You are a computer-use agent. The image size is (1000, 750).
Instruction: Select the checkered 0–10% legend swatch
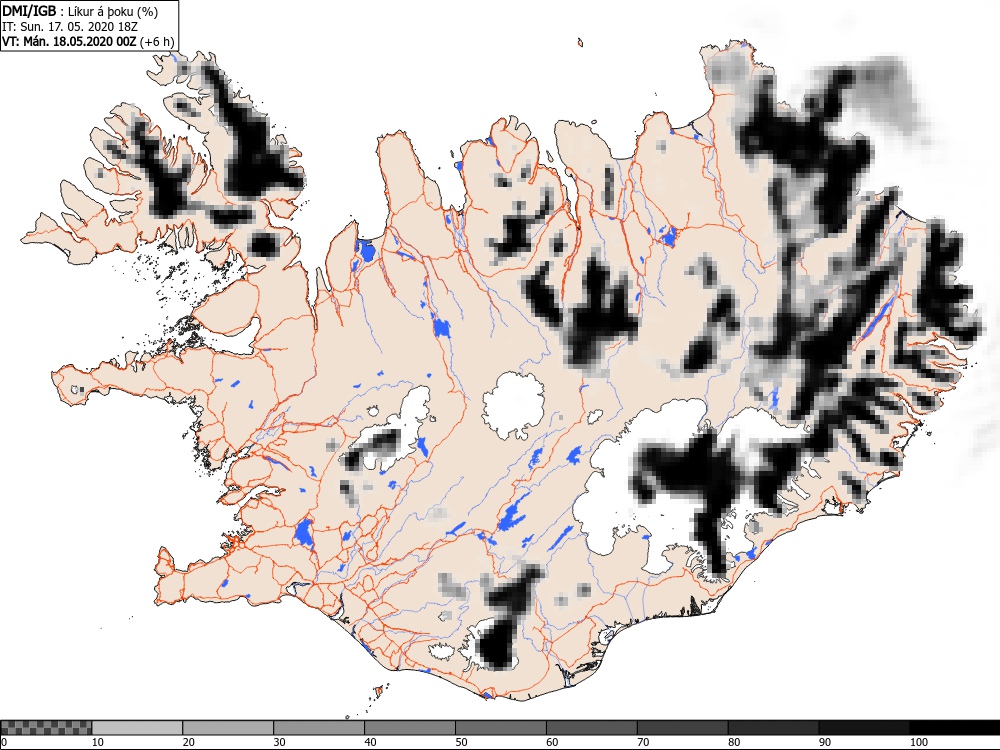pos(47,728)
